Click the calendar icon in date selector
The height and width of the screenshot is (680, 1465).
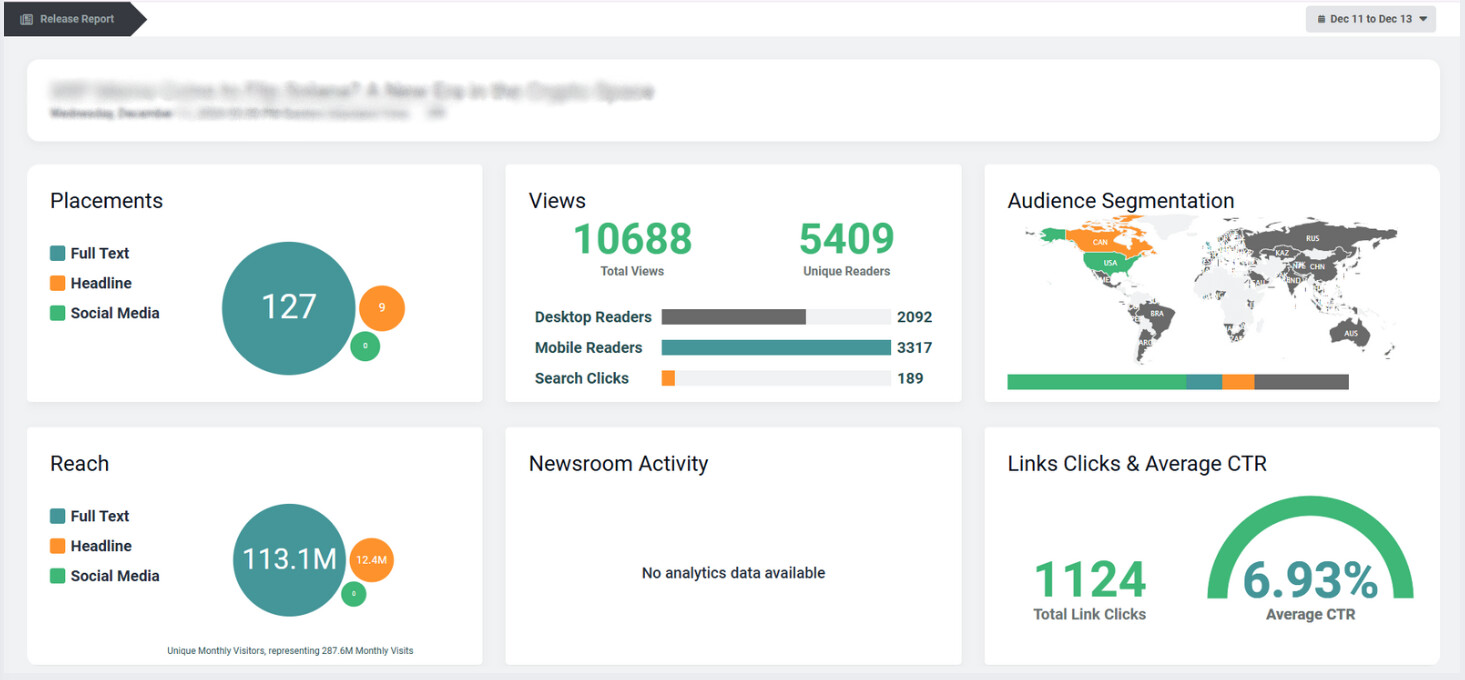point(1321,19)
